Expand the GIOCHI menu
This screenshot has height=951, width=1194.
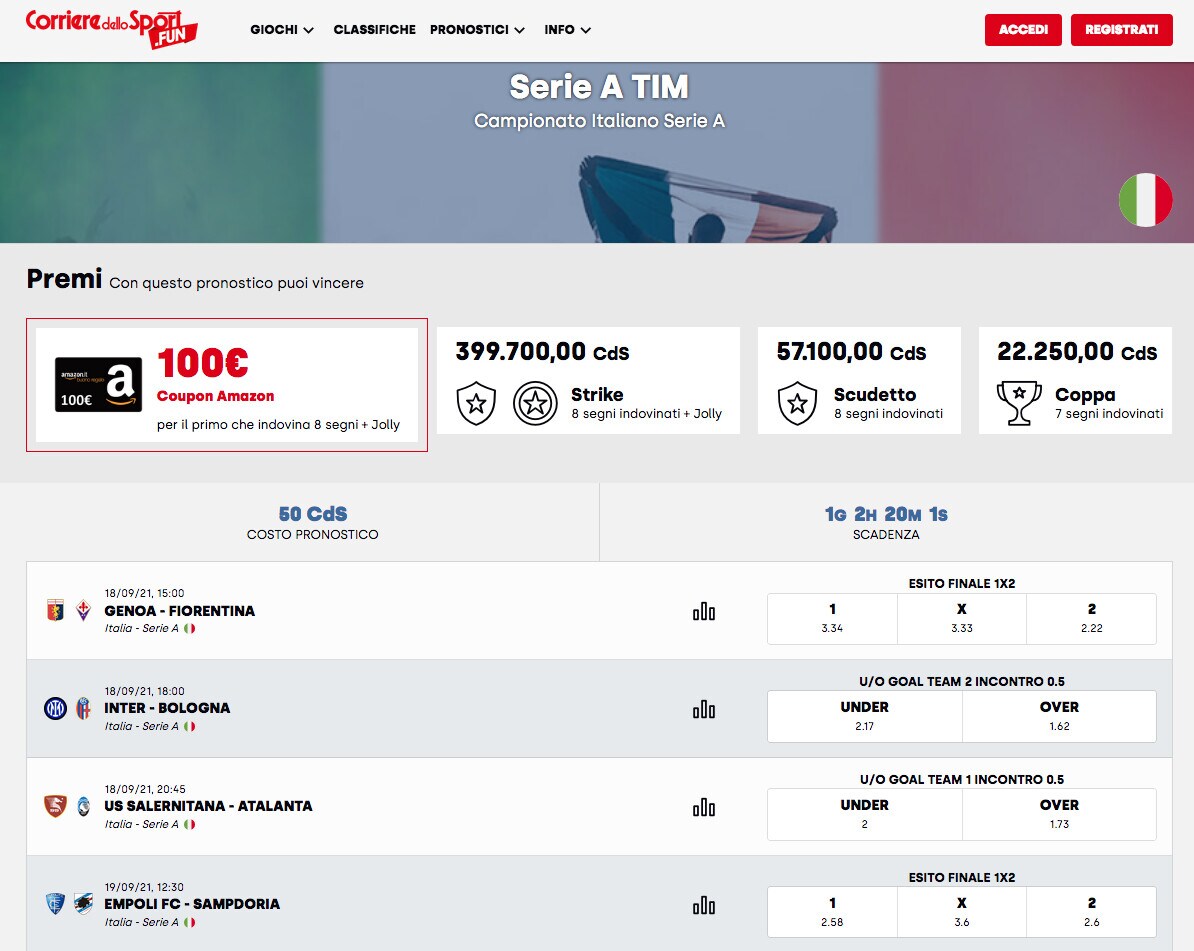pos(282,30)
